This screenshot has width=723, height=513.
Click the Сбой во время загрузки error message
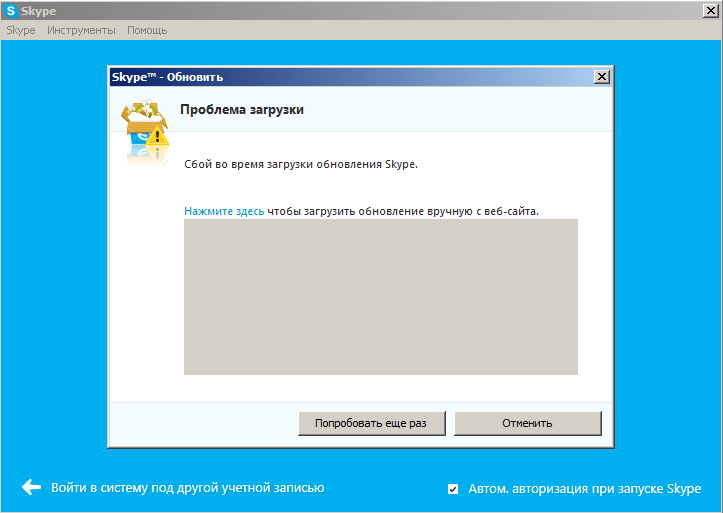point(301,164)
